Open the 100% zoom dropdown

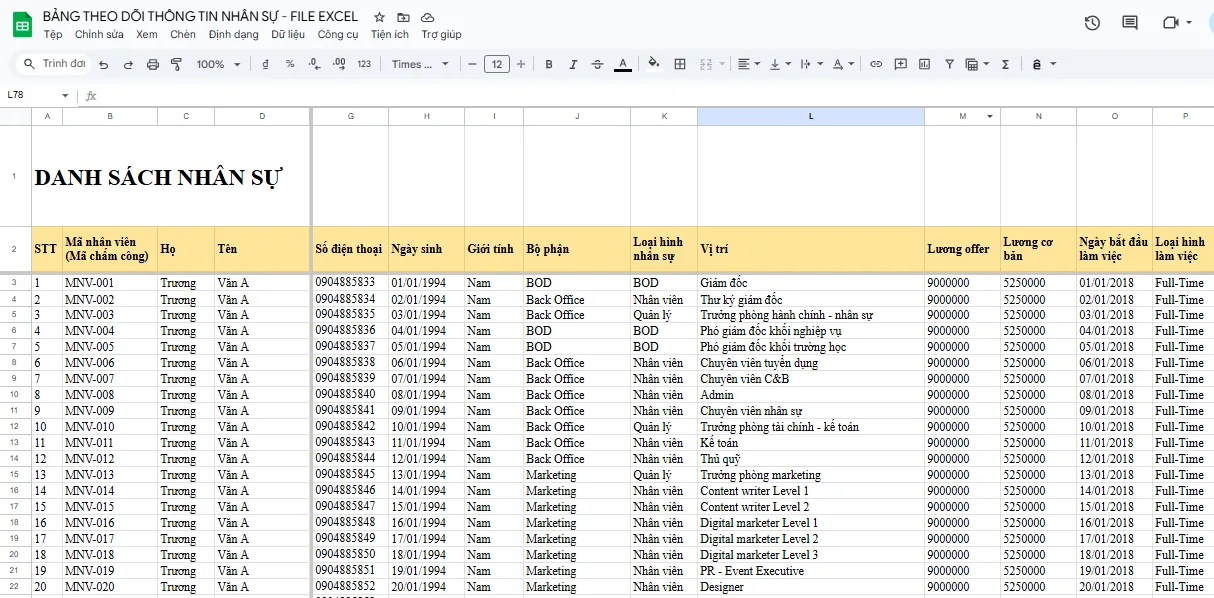219,64
